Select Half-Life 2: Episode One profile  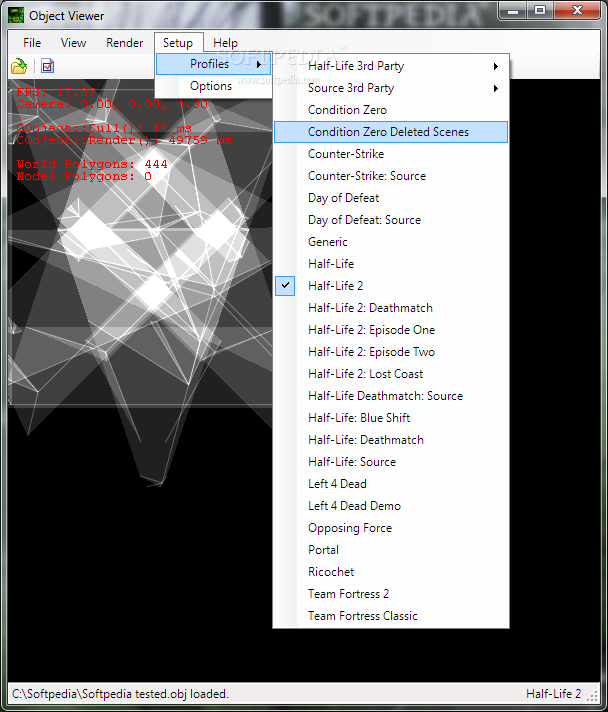391,330
